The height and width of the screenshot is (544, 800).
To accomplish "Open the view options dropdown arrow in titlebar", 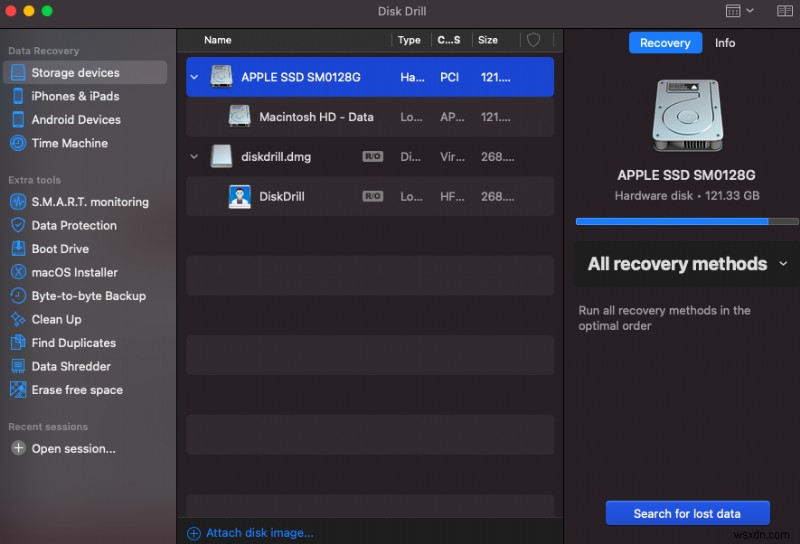I will [750, 10].
